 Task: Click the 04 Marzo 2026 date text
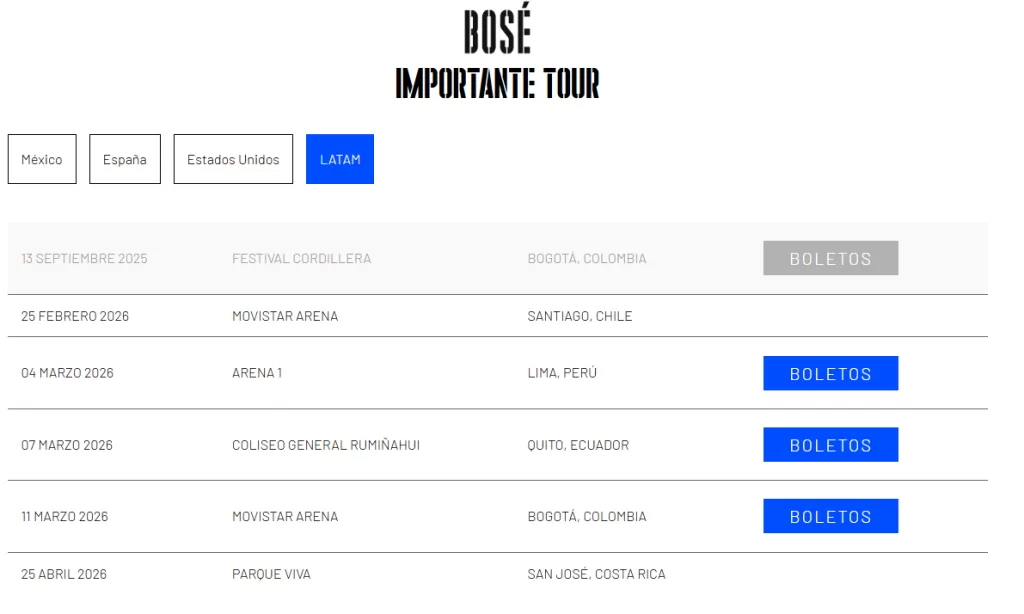[x=67, y=373]
